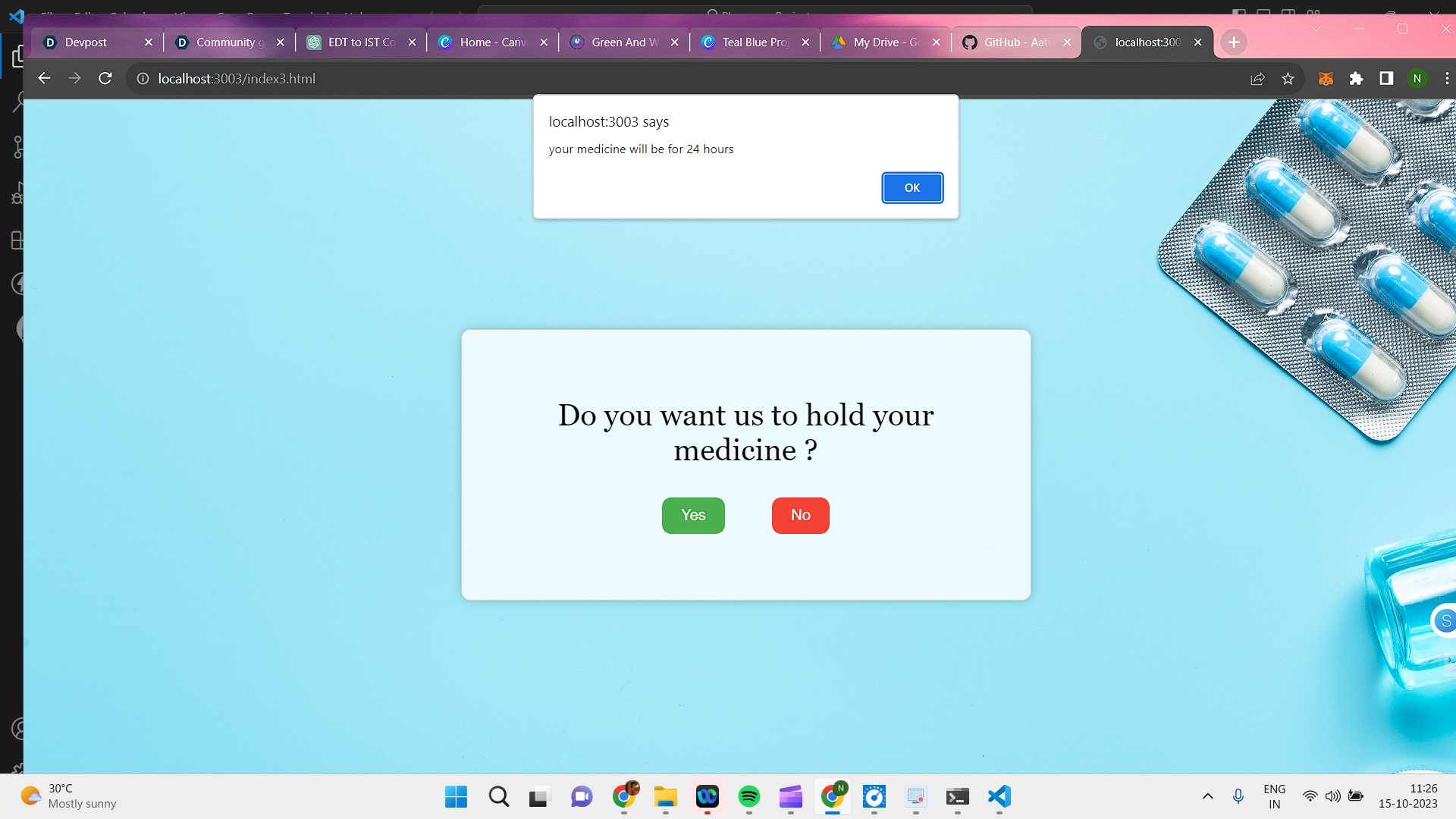Expand the tab search chevron

[x=1316, y=29]
